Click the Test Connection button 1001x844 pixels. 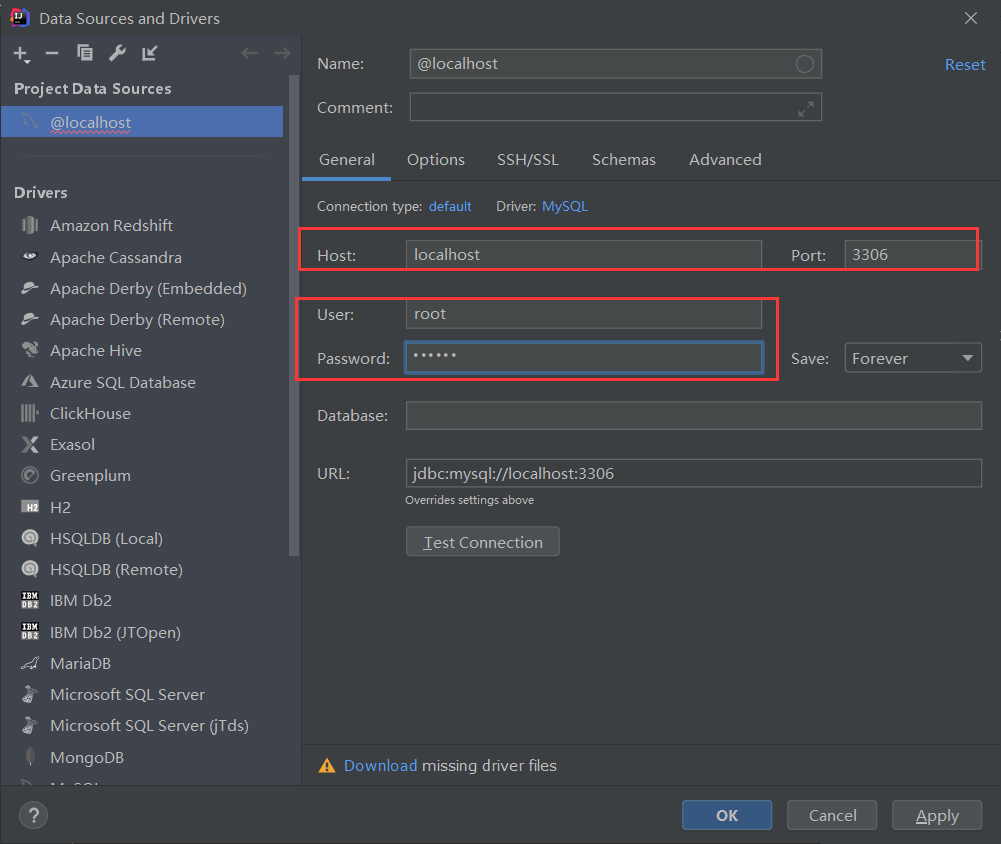(x=483, y=541)
